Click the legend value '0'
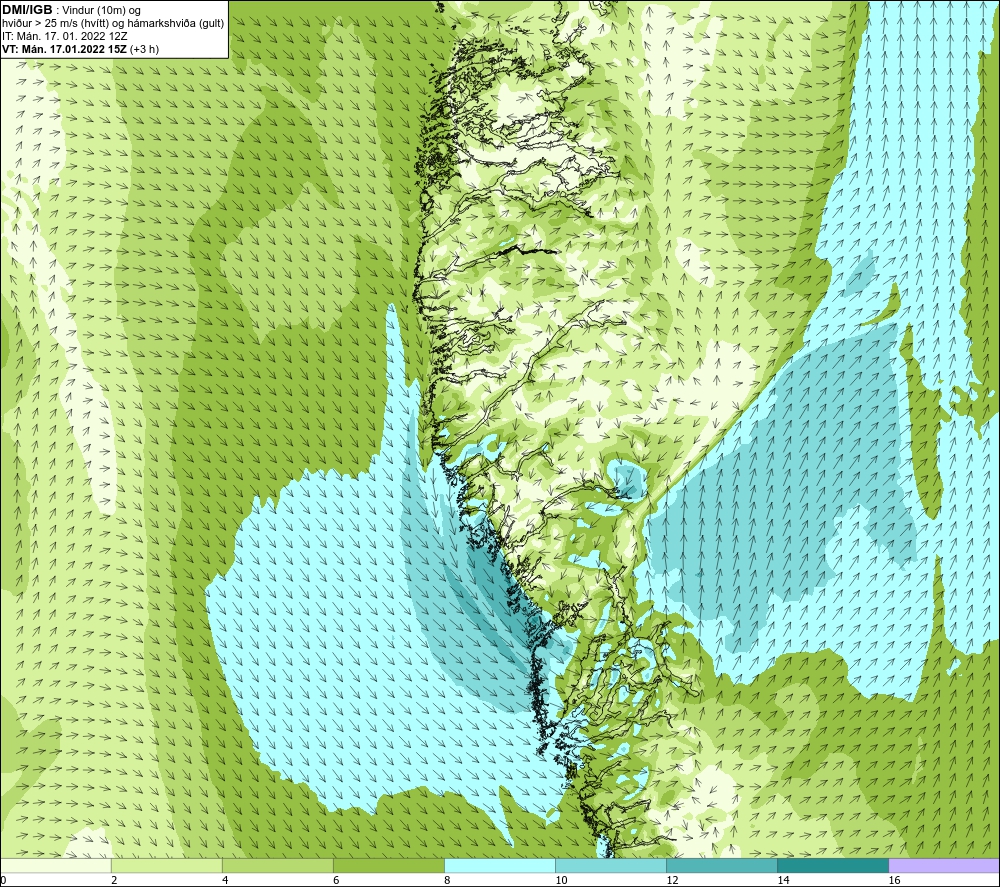Image resolution: width=1000 pixels, height=887 pixels. pyautogui.click(x=3, y=881)
